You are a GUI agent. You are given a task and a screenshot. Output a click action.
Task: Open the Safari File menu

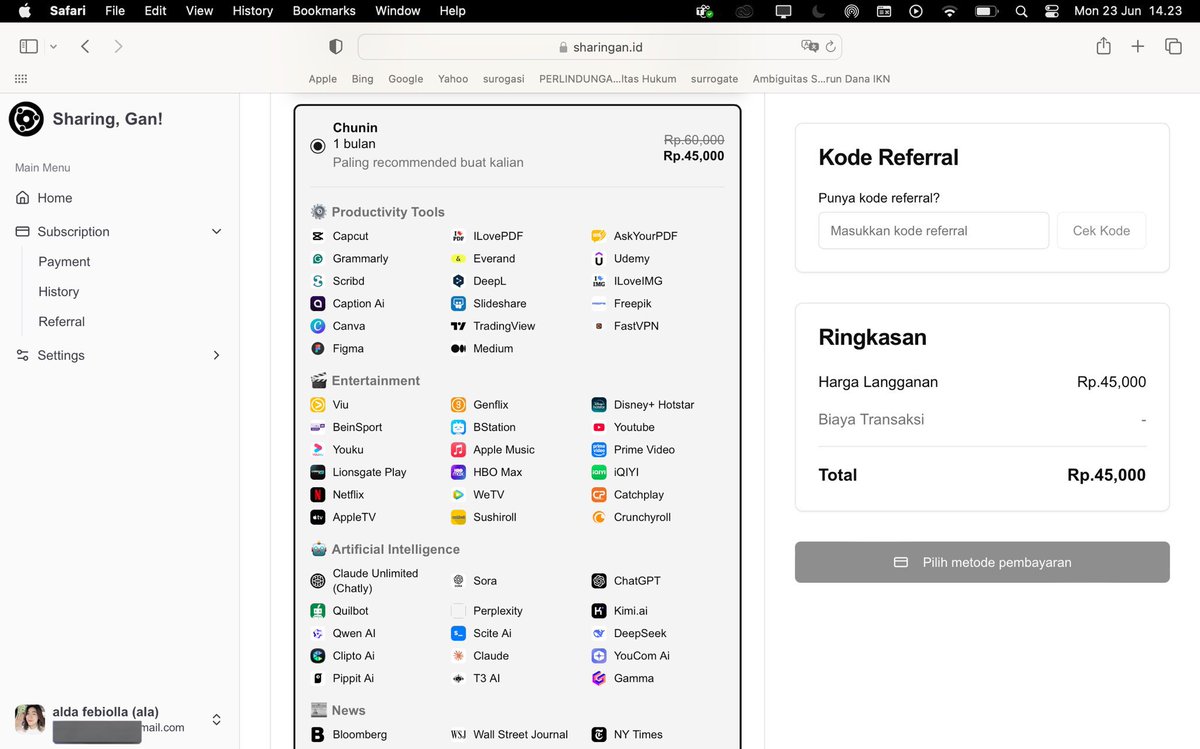[115, 11]
